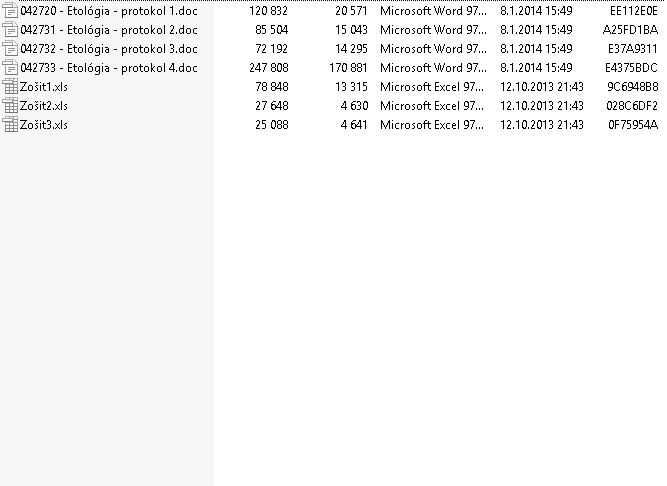The image size is (667, 486).
Task: Click the document icon of protokol 3.doc
Action: [10, 49]
